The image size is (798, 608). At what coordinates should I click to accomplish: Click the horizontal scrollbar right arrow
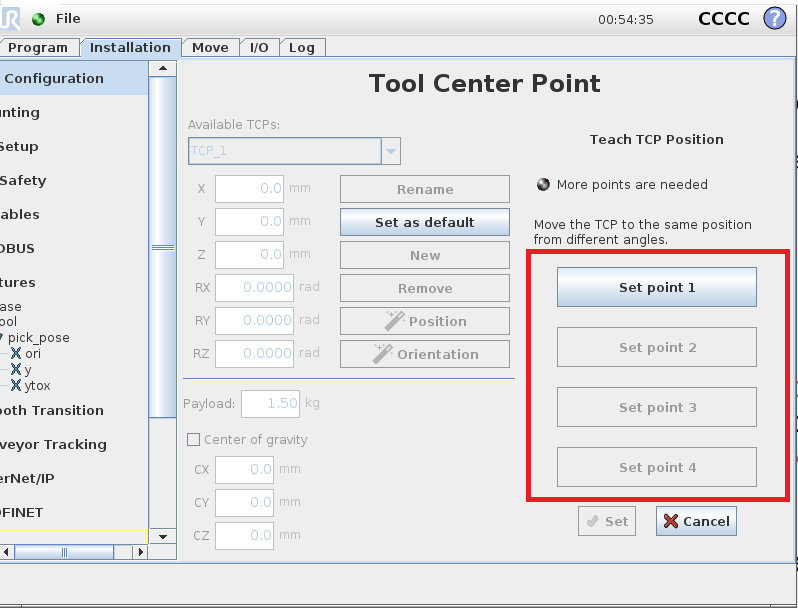point(140,552)
